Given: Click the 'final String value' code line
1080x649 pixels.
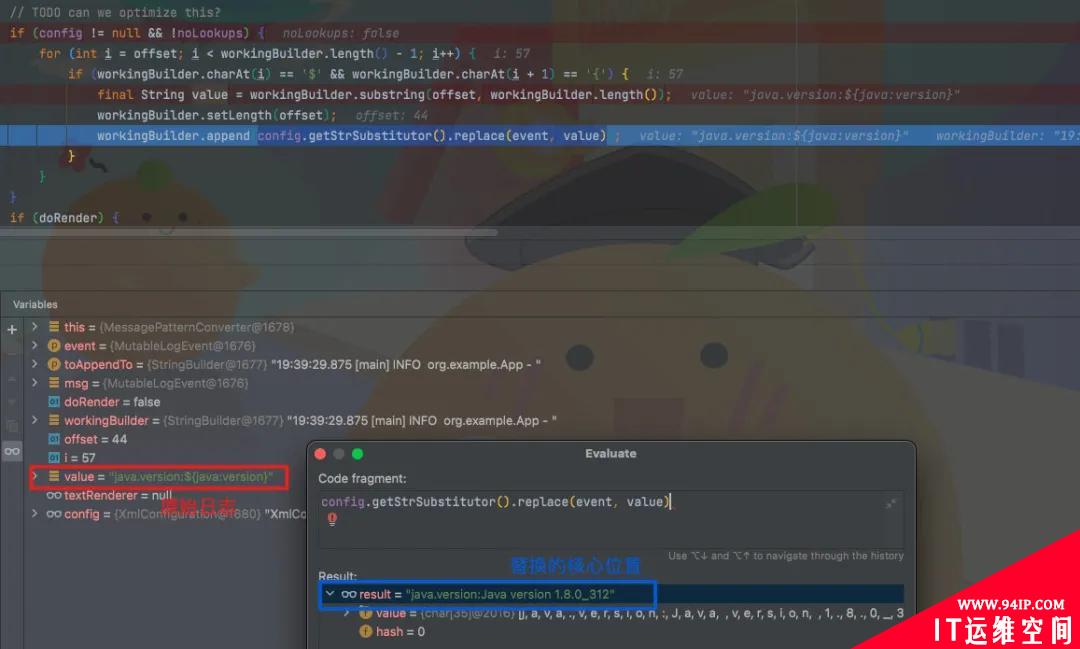Looking at the screenshot, I should (540, 94).
